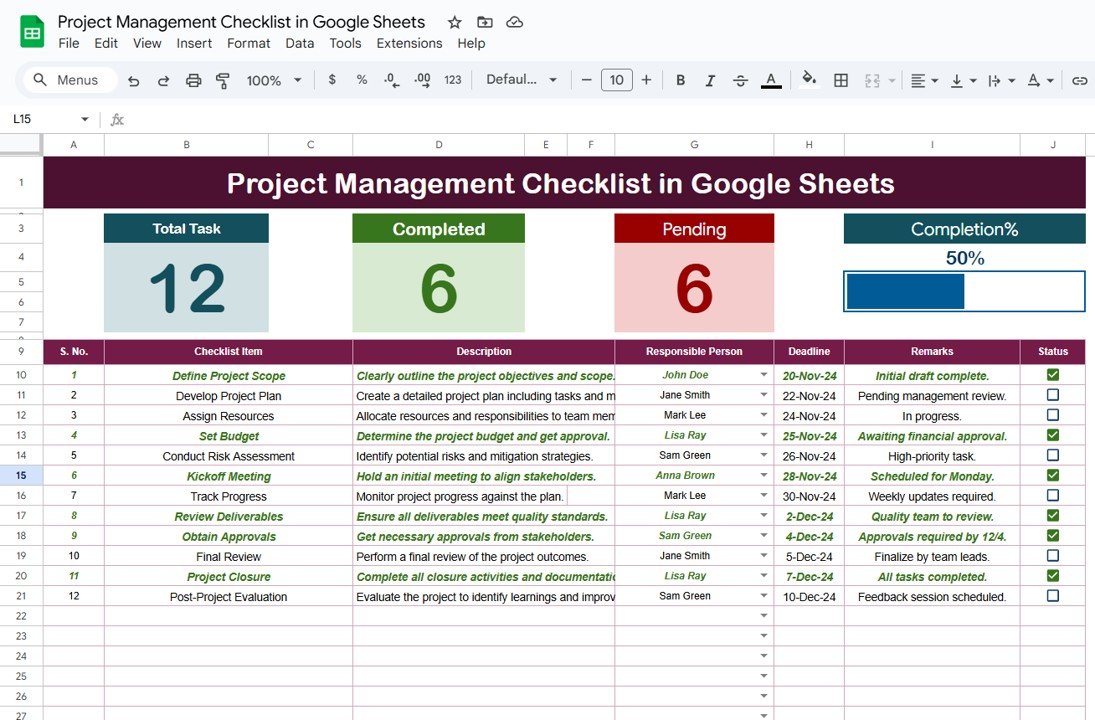Click the document title to rename

(241, 22)
